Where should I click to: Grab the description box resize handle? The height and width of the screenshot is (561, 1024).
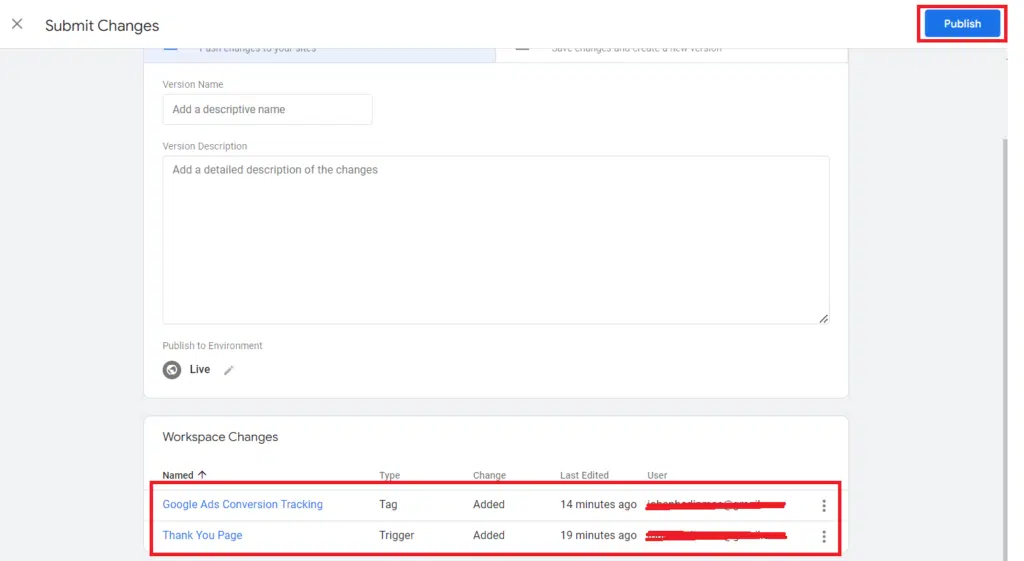pyautogui.click(x=823, y=318)
